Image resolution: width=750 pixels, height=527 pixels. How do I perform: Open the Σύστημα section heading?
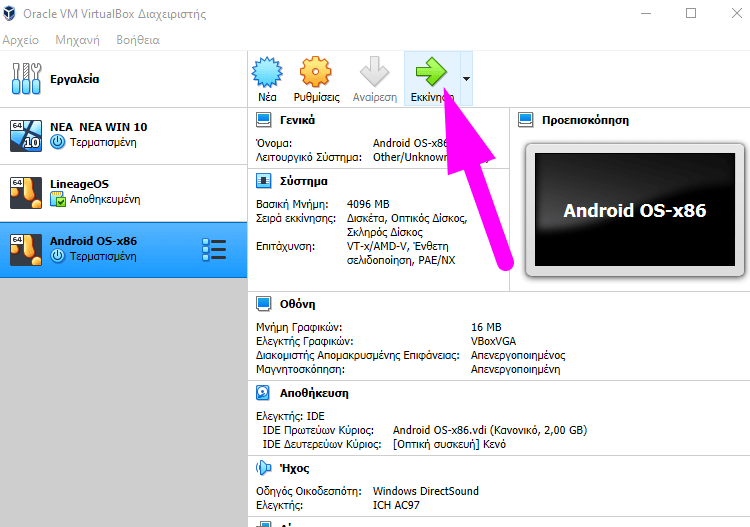click(x=304, y=181)
